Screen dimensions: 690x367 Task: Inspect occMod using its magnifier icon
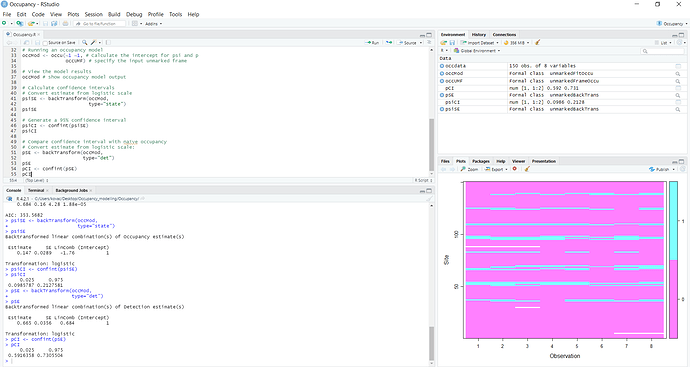pos(678,73)
